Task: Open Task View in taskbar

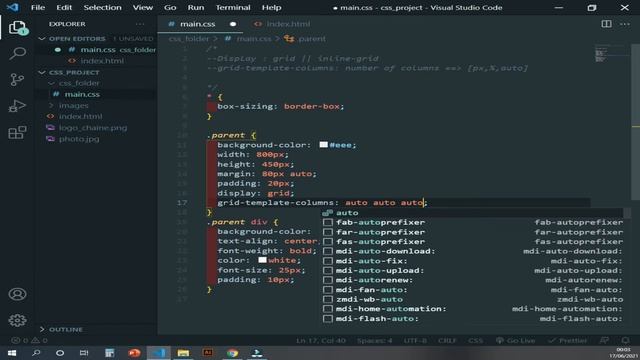Action: (84, 353)
